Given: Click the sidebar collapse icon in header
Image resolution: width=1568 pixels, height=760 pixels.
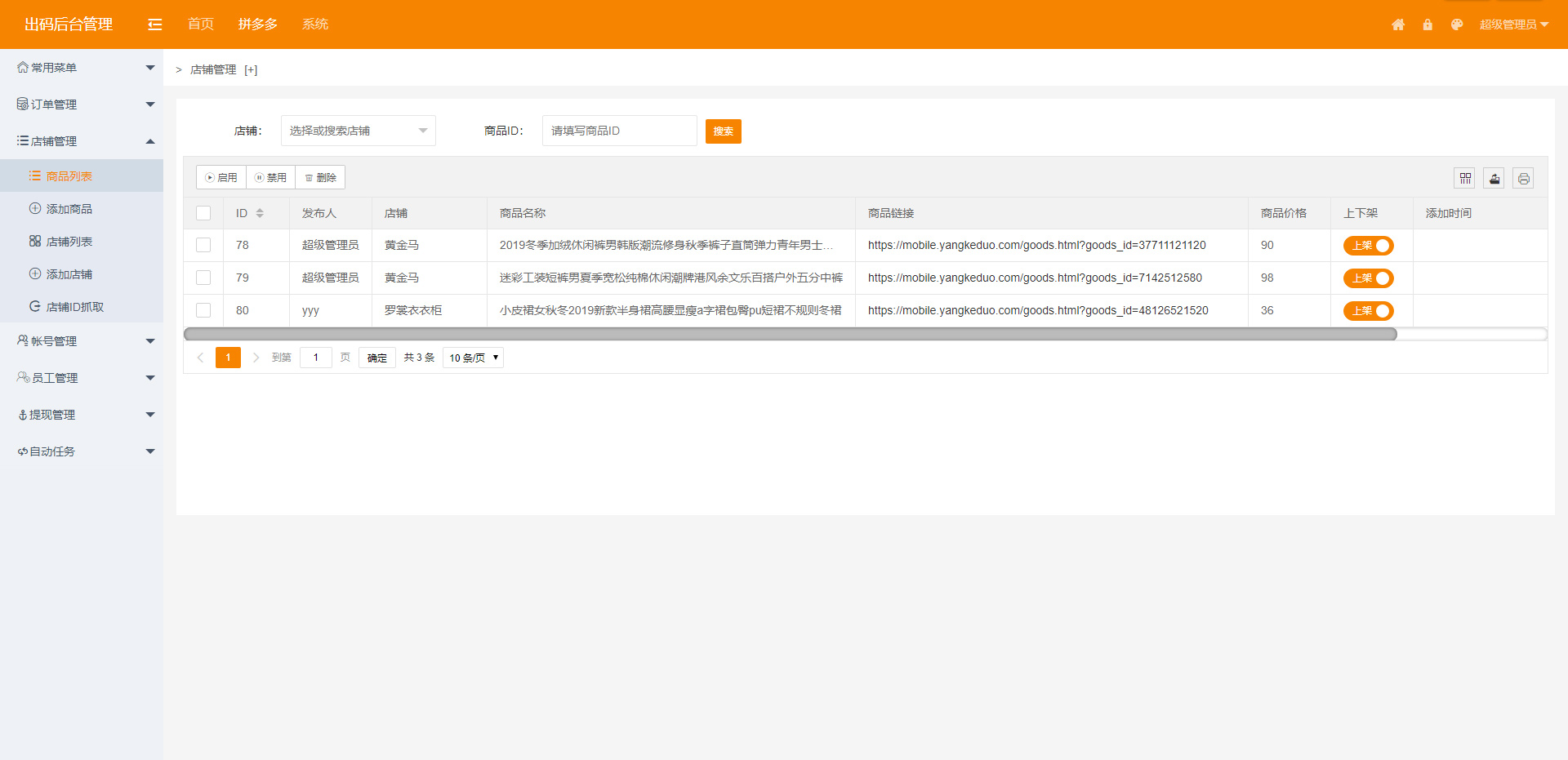Looking at the screenshot, I should pyautogui.click(x=154, y=24).
